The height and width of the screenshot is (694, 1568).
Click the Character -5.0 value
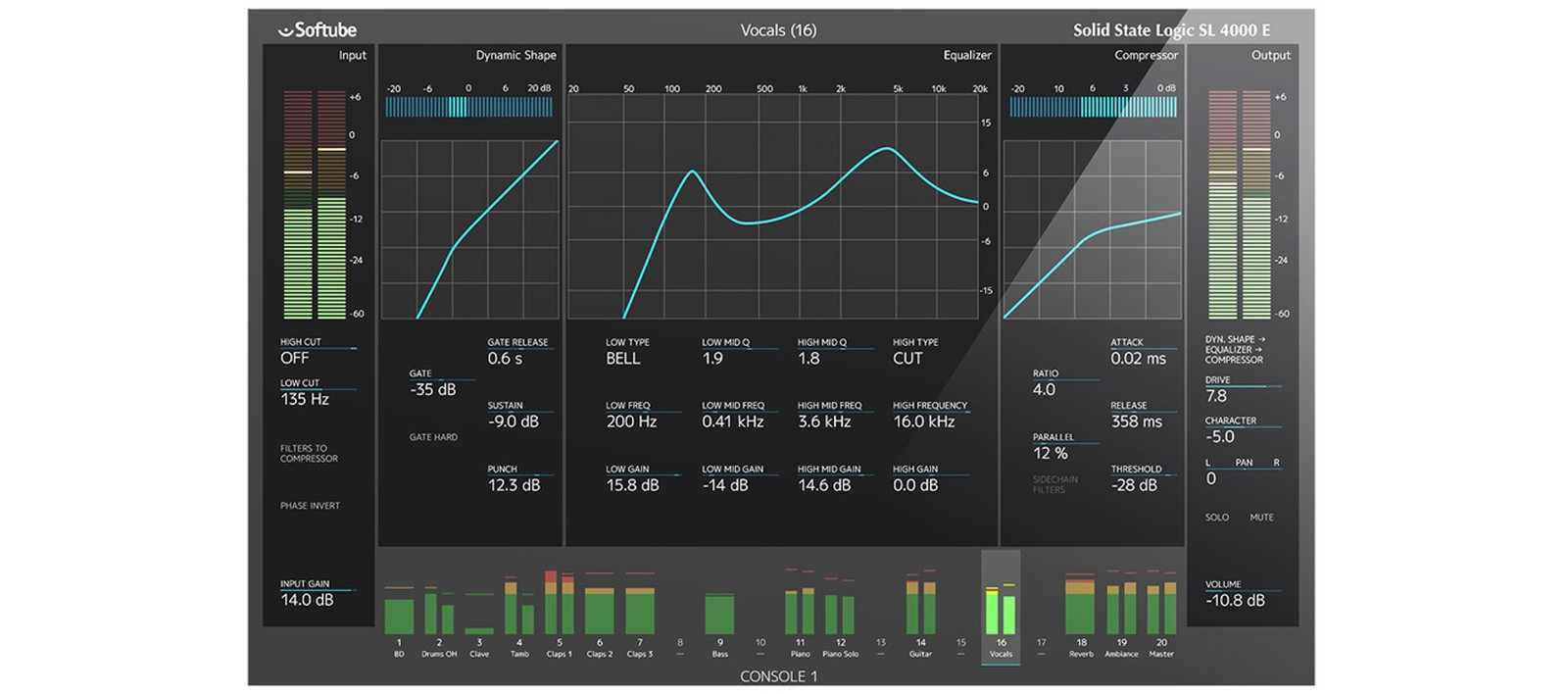tap(1220, 437)
